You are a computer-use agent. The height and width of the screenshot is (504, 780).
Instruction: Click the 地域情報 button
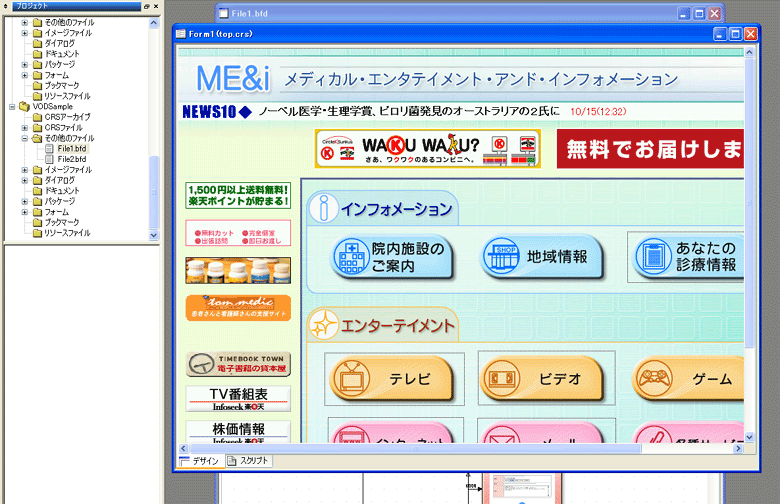(x=542, y=257)
